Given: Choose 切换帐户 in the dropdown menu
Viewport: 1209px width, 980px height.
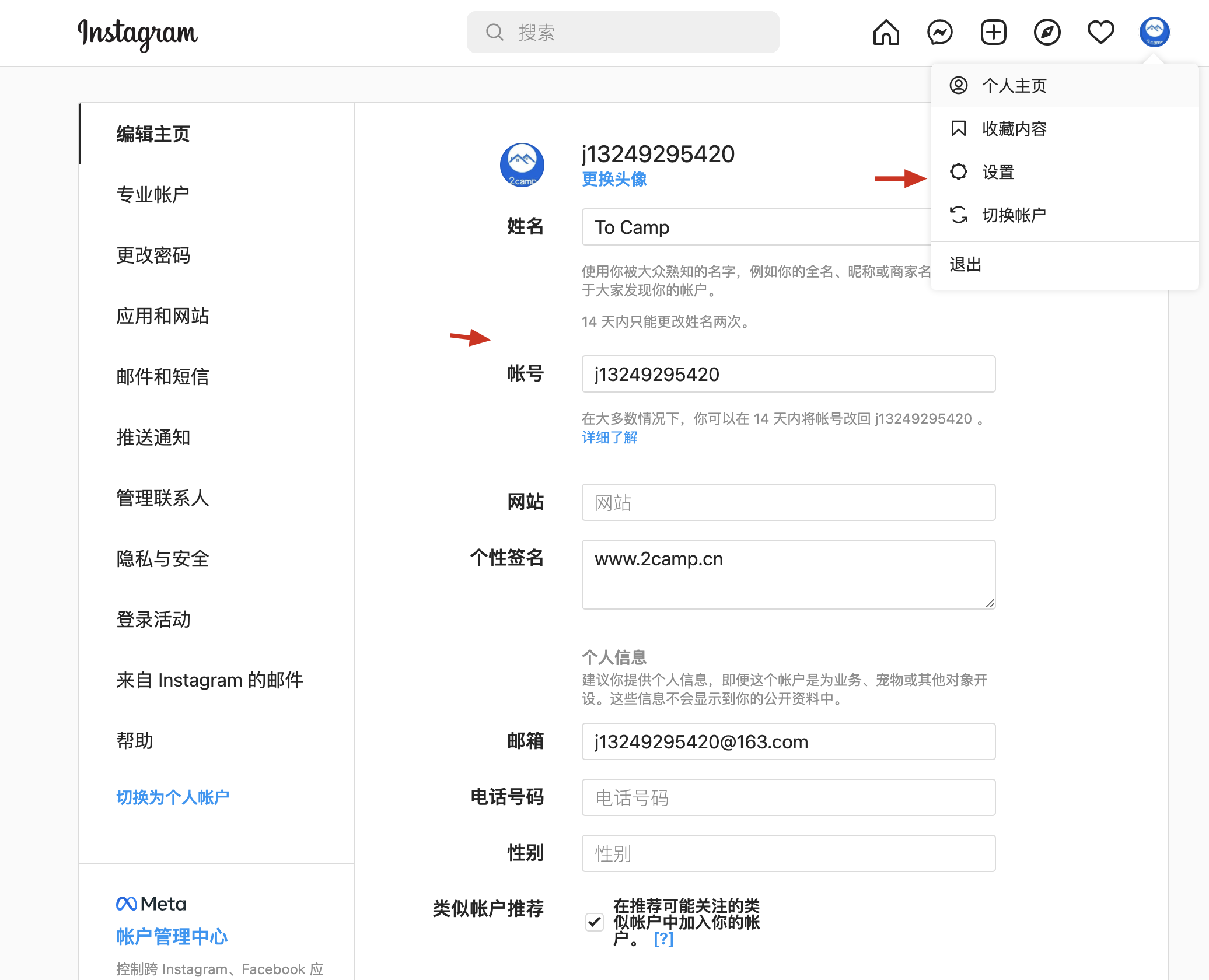Looking at the screenshot, I should pyautogui.click(x=1014, y=216).
